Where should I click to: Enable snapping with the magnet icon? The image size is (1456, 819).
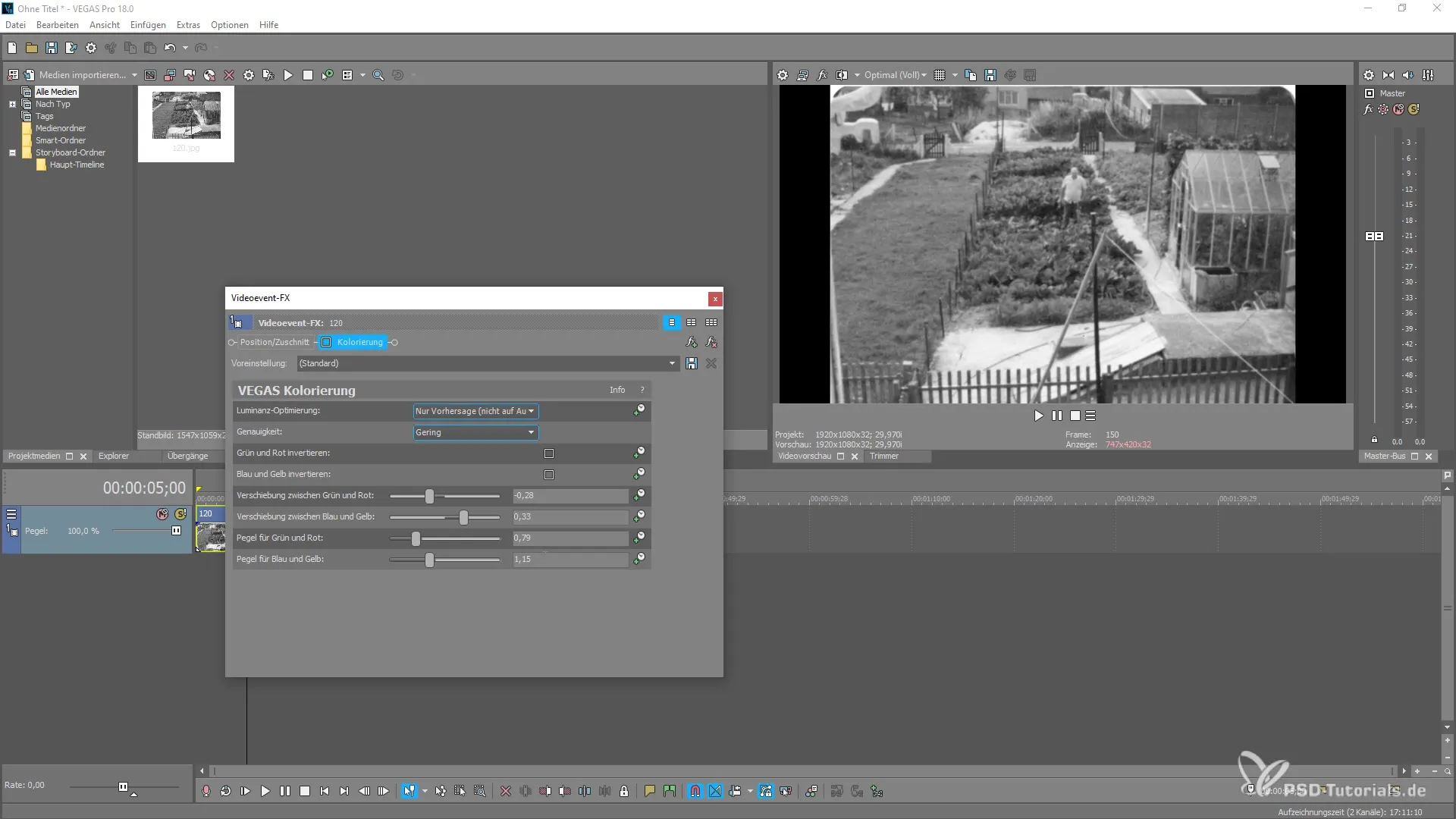[x=695, y=791]
